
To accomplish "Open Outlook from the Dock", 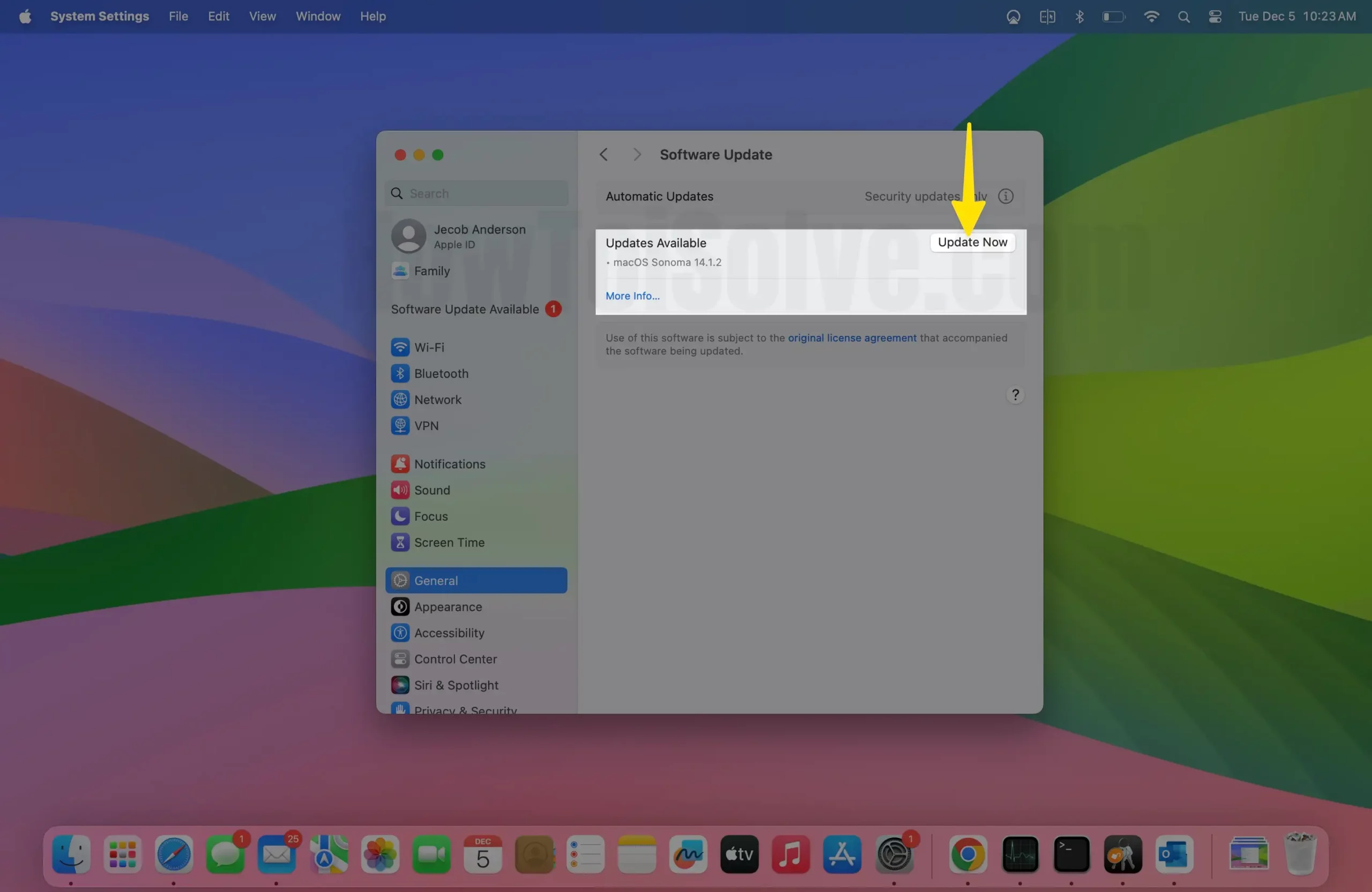I will [1174, 854].
